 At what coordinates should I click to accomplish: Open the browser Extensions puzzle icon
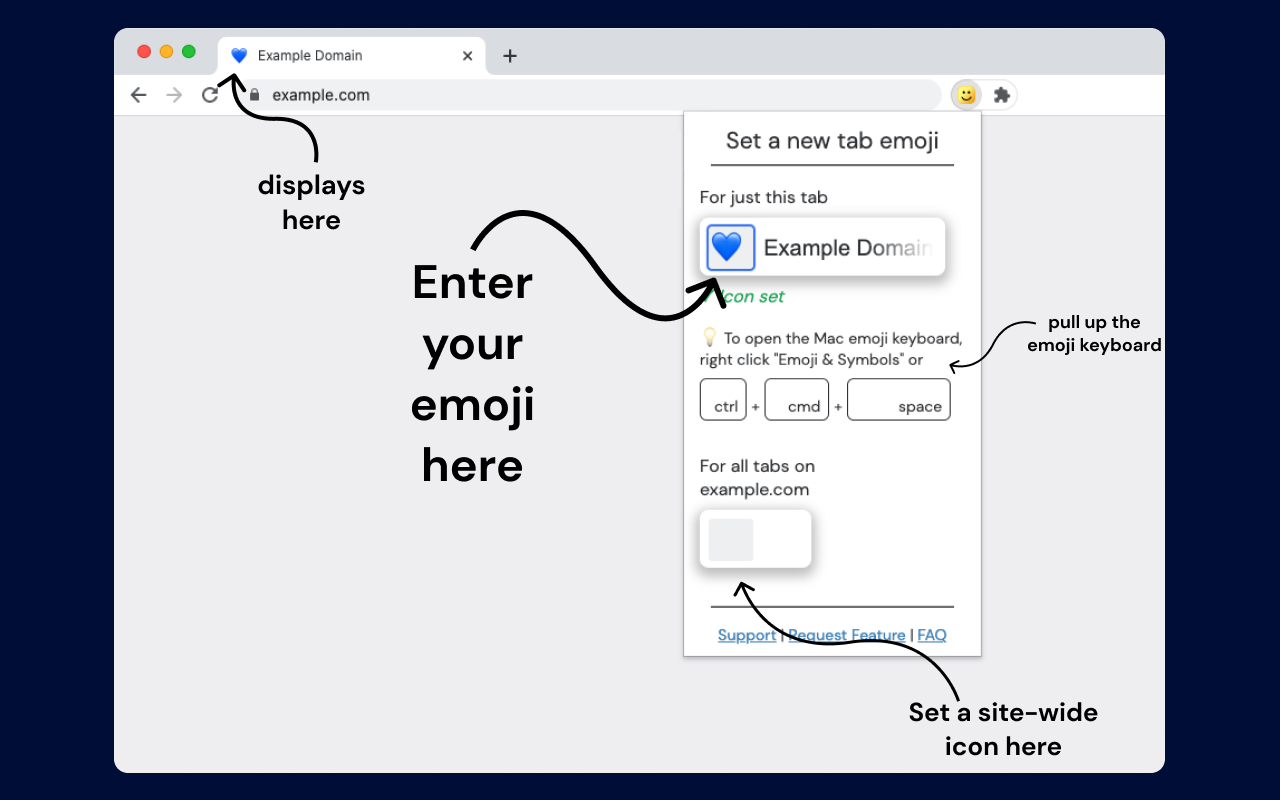(999, 94)
